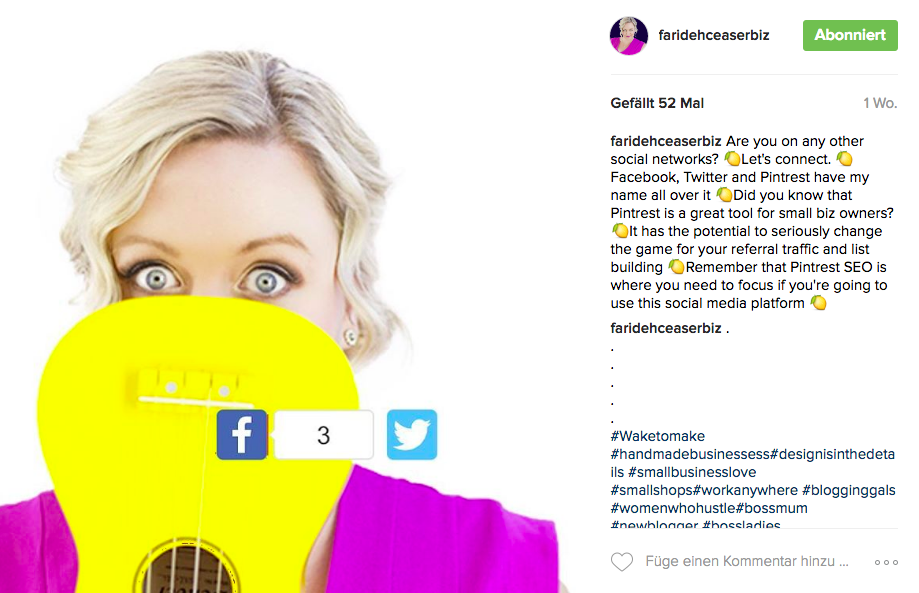
Task: Click the Füge einen Kommentar hinzu field
Action: point(747,561)
